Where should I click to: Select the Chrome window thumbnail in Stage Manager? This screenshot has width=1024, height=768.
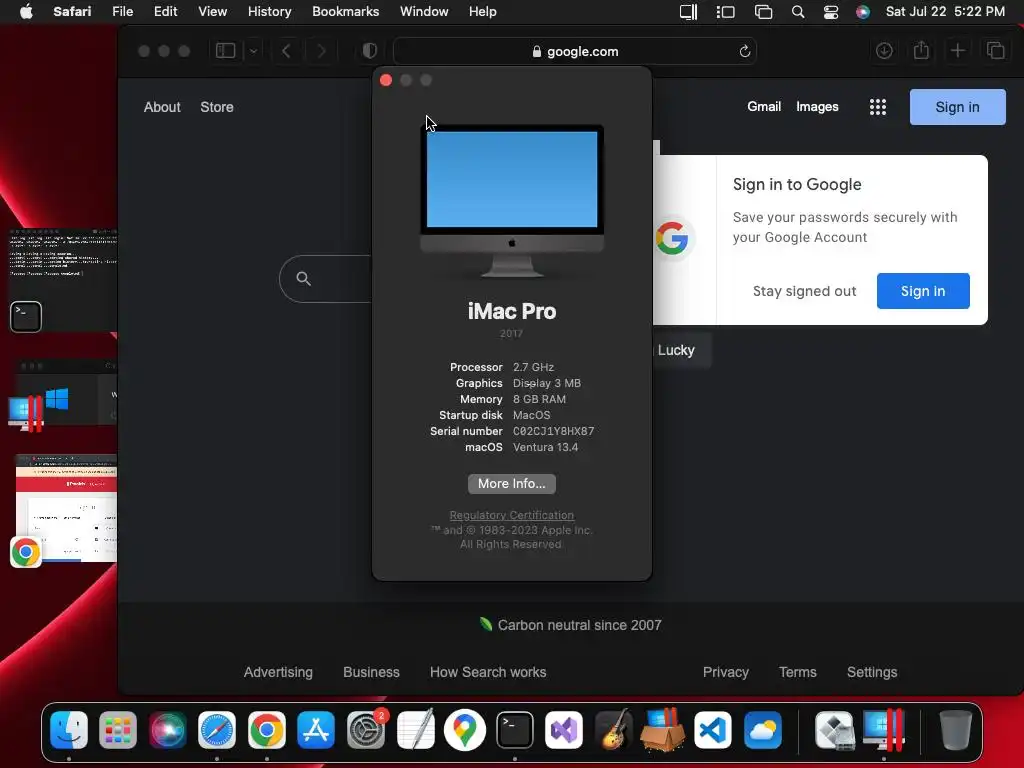click(64, 509)
